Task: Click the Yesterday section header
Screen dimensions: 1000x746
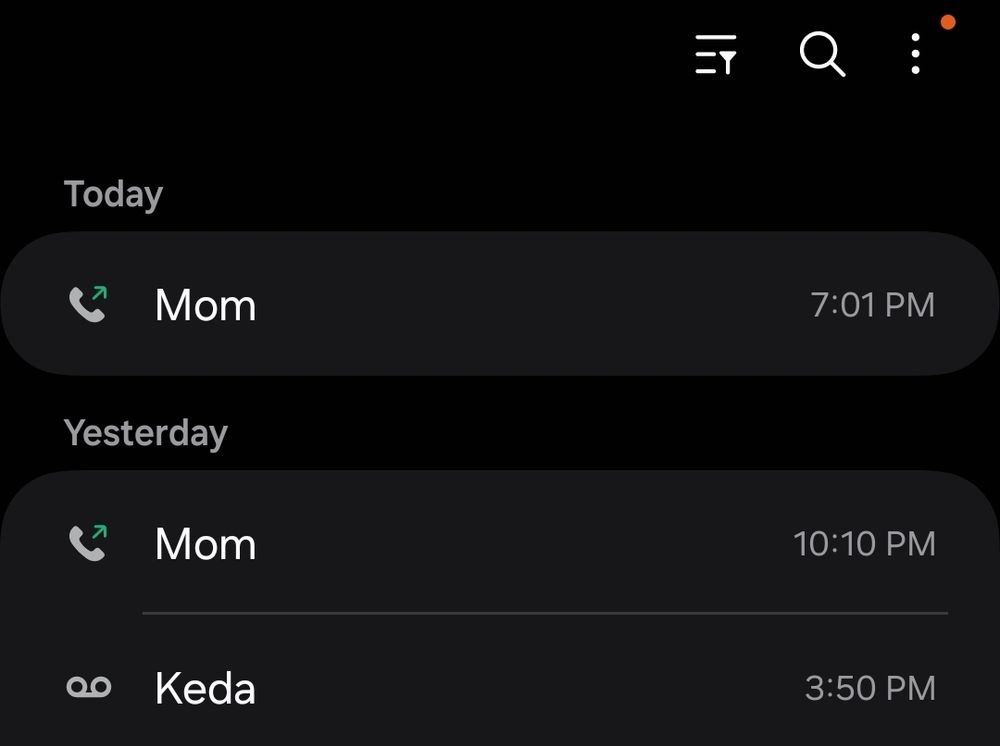Action: [x=146, y=433]
